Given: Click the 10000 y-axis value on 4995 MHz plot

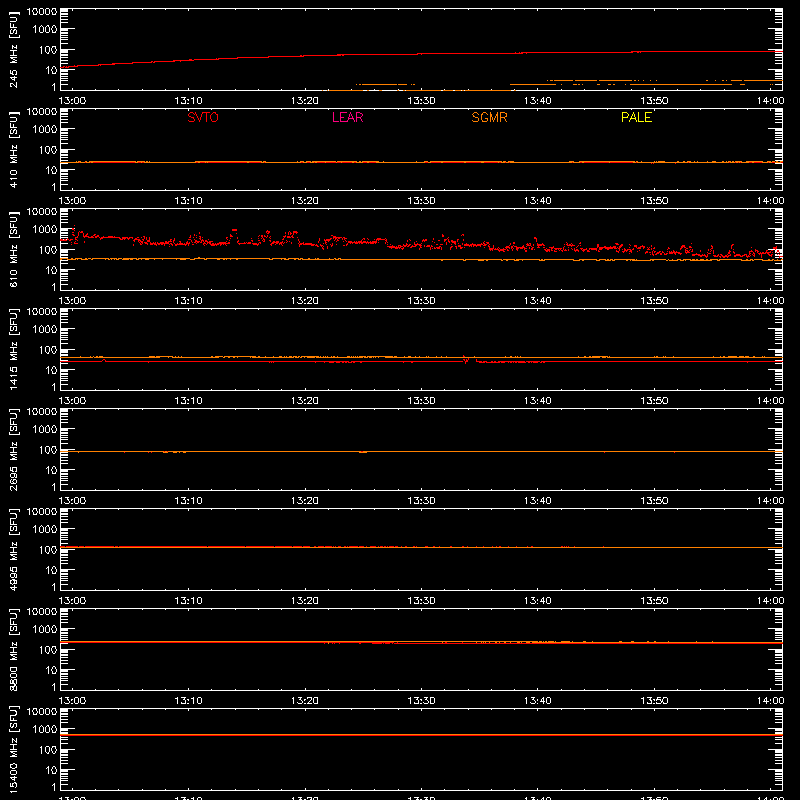Looking at the screenshot, I should (x=42, y=512).
